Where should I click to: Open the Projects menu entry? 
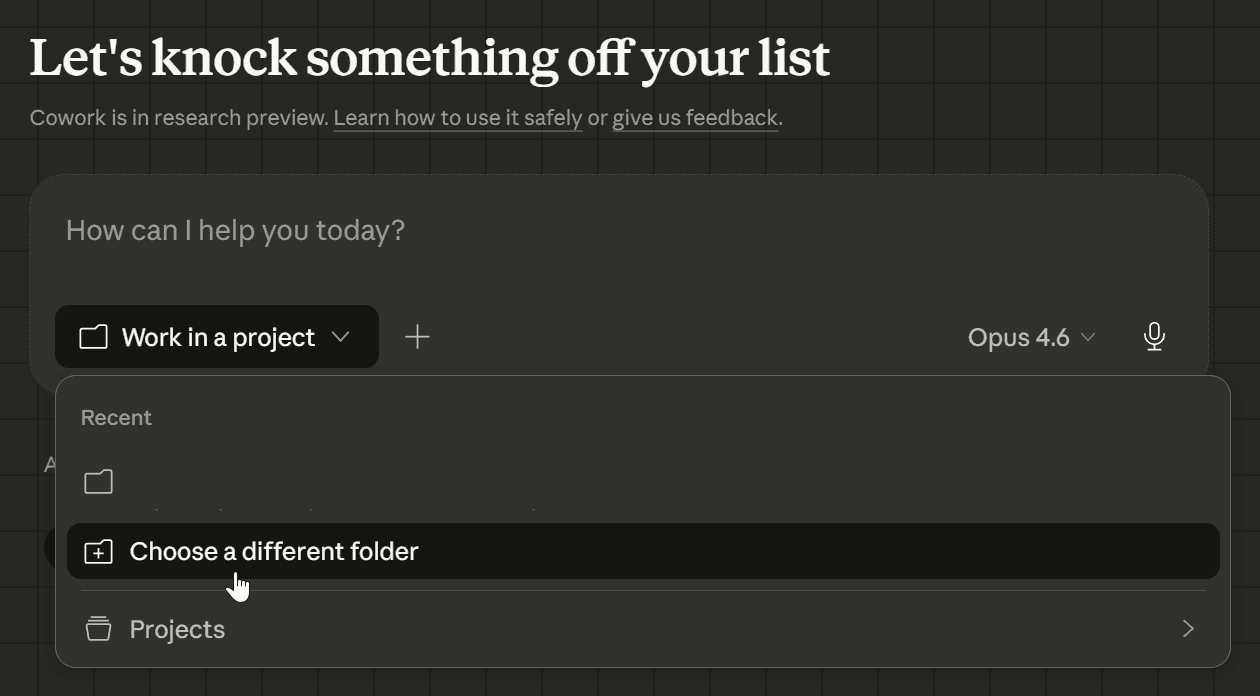pos(177,629)
